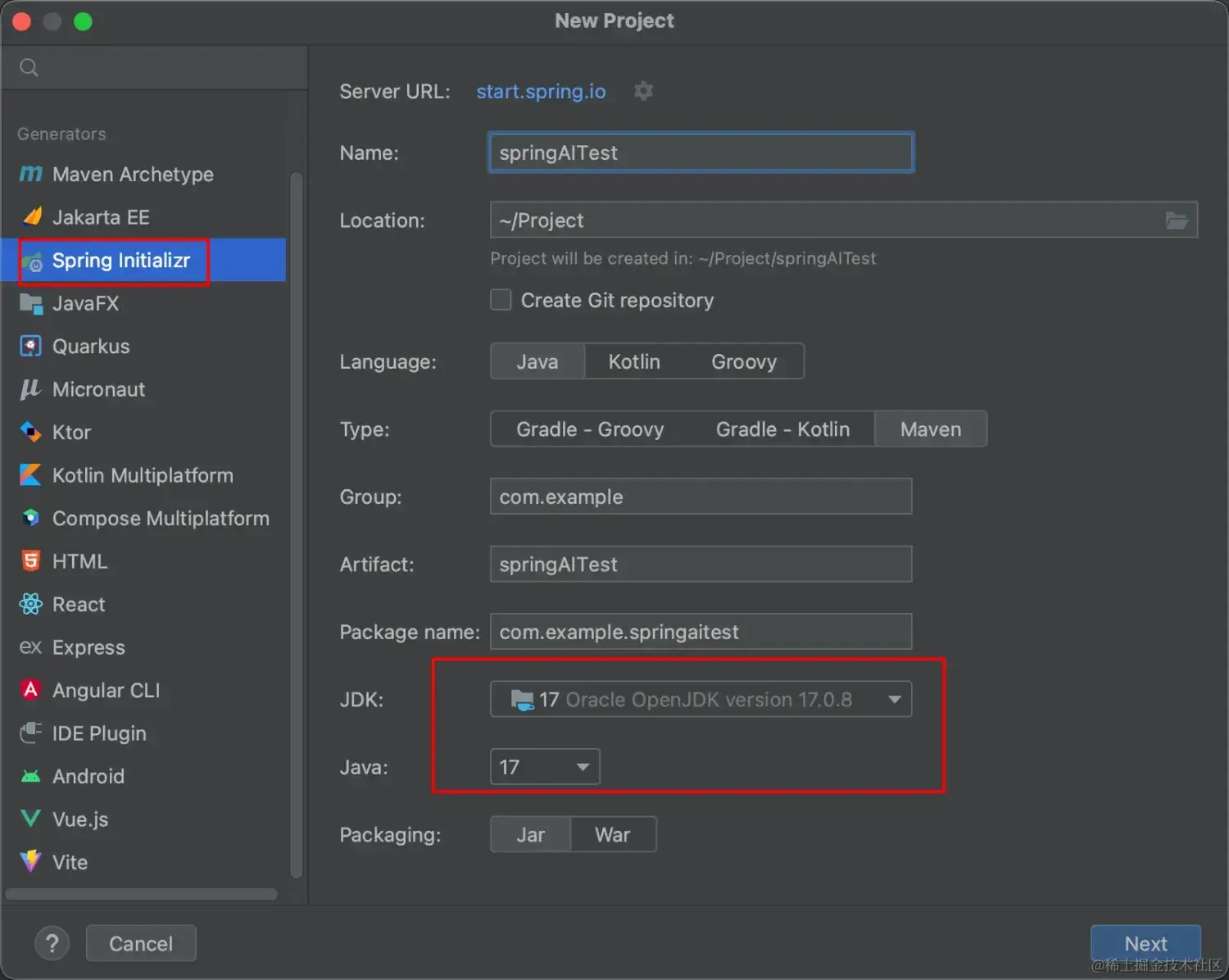Viewport: 1229px width, 980px height.
Task: Open the Android generator icon
Action: [x=31, y=776]
